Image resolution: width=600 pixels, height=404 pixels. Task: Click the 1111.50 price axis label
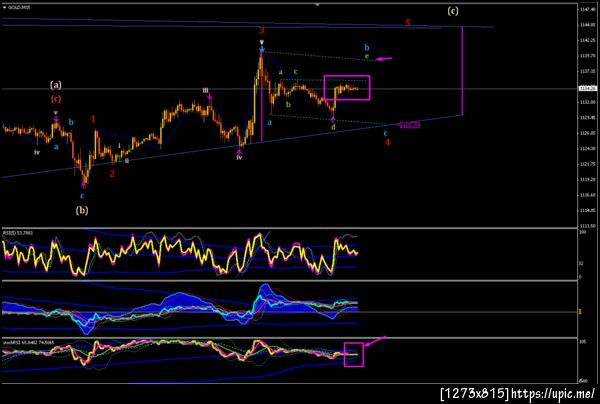[586, 226]
